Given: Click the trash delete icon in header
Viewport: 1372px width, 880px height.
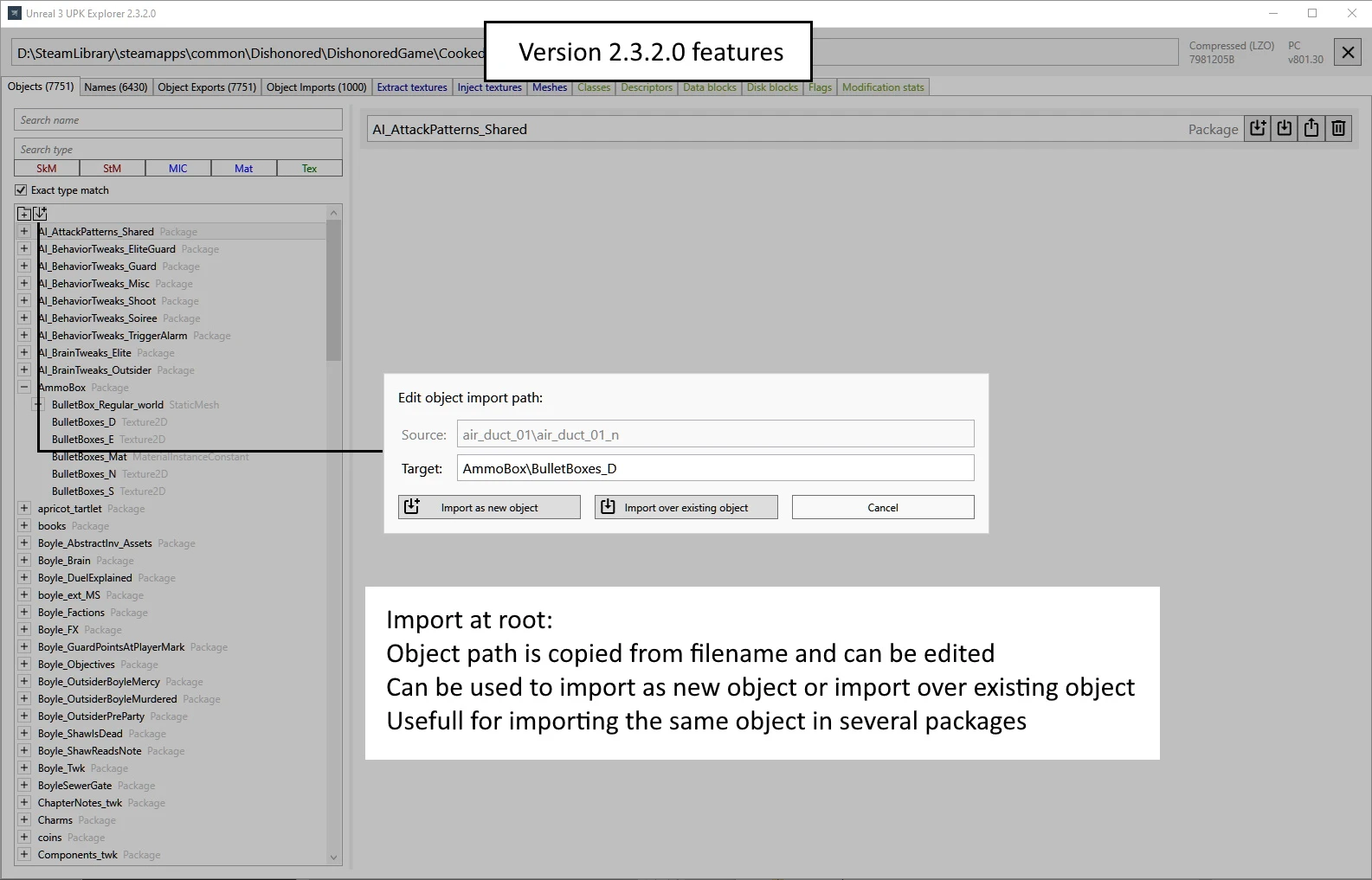Looking at the screenshot, I should tap(1339, 129).
